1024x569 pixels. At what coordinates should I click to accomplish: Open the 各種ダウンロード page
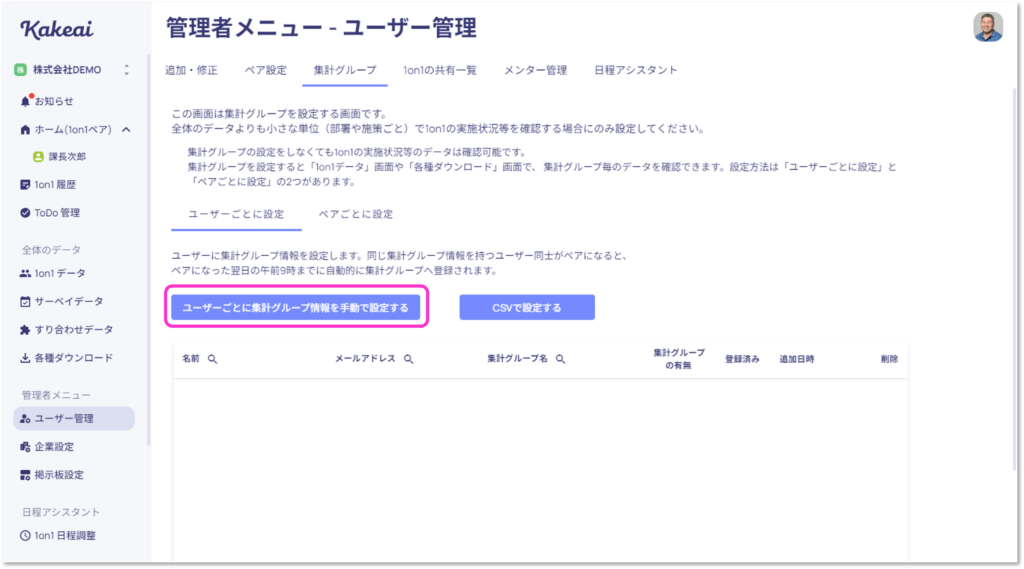74,357
